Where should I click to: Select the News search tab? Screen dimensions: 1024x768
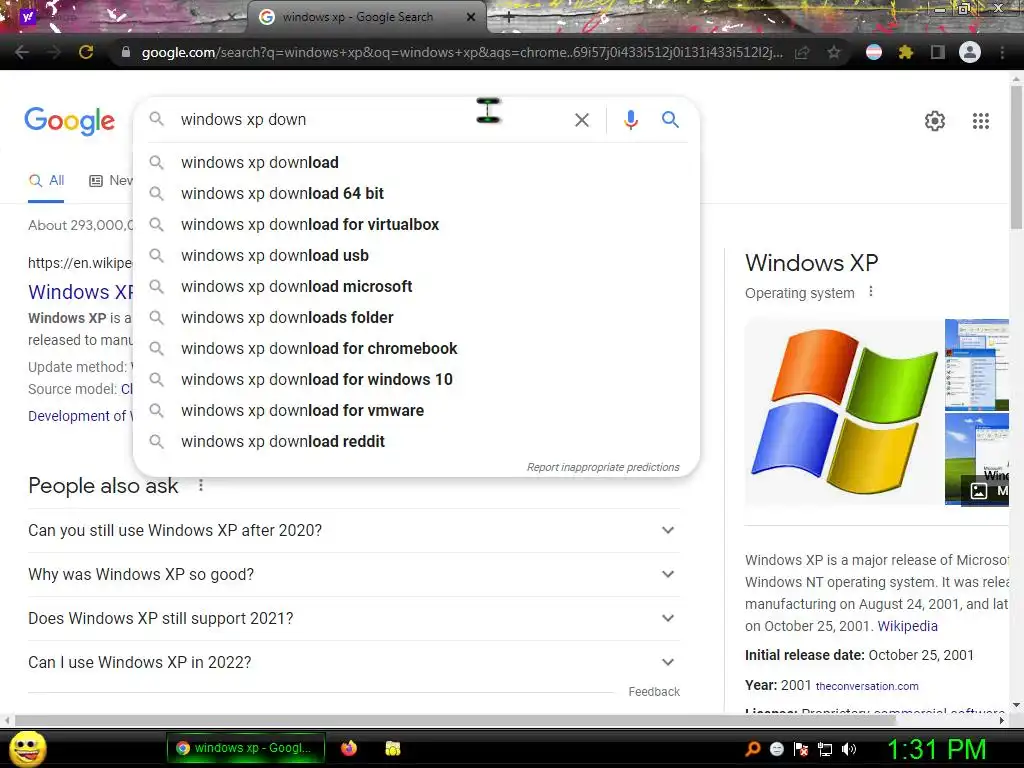point(111,181)
